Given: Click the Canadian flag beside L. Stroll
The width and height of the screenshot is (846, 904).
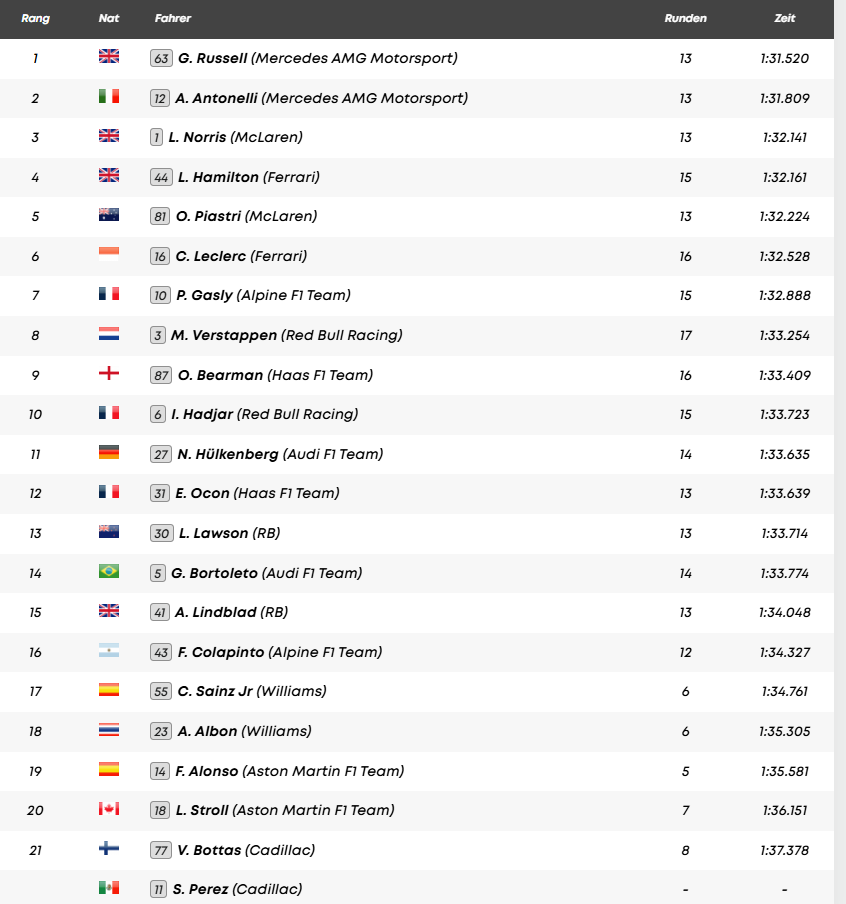Looking at the screenshot, I should tap(109, 809).
